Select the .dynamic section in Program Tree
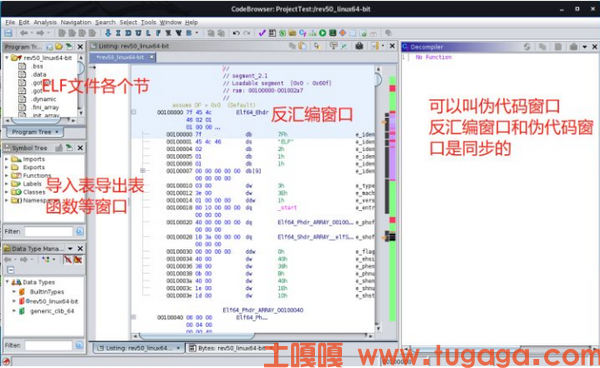Image resolution: width=600 pixels, height=368 pixels. 44,99
